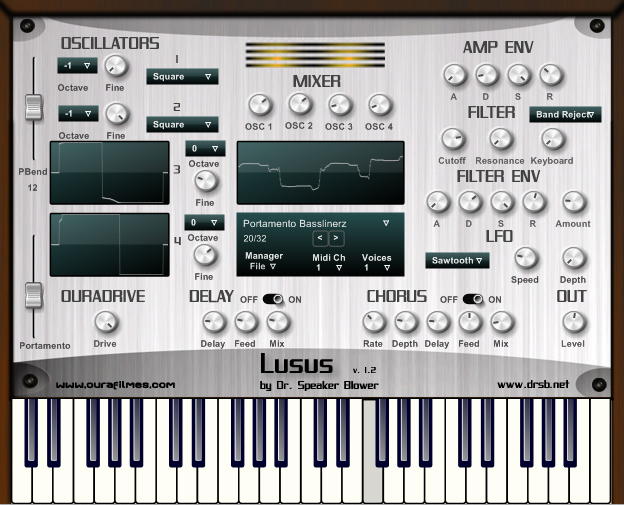Go to the previous preset
The image size is (624, 505).
320,238
